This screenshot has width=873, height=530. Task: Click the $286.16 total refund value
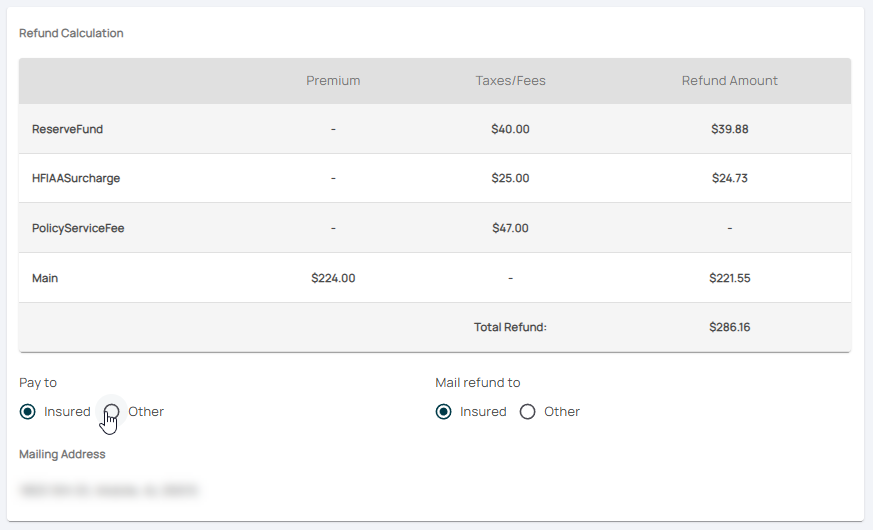pyautogui.click(x=729, y=327)
